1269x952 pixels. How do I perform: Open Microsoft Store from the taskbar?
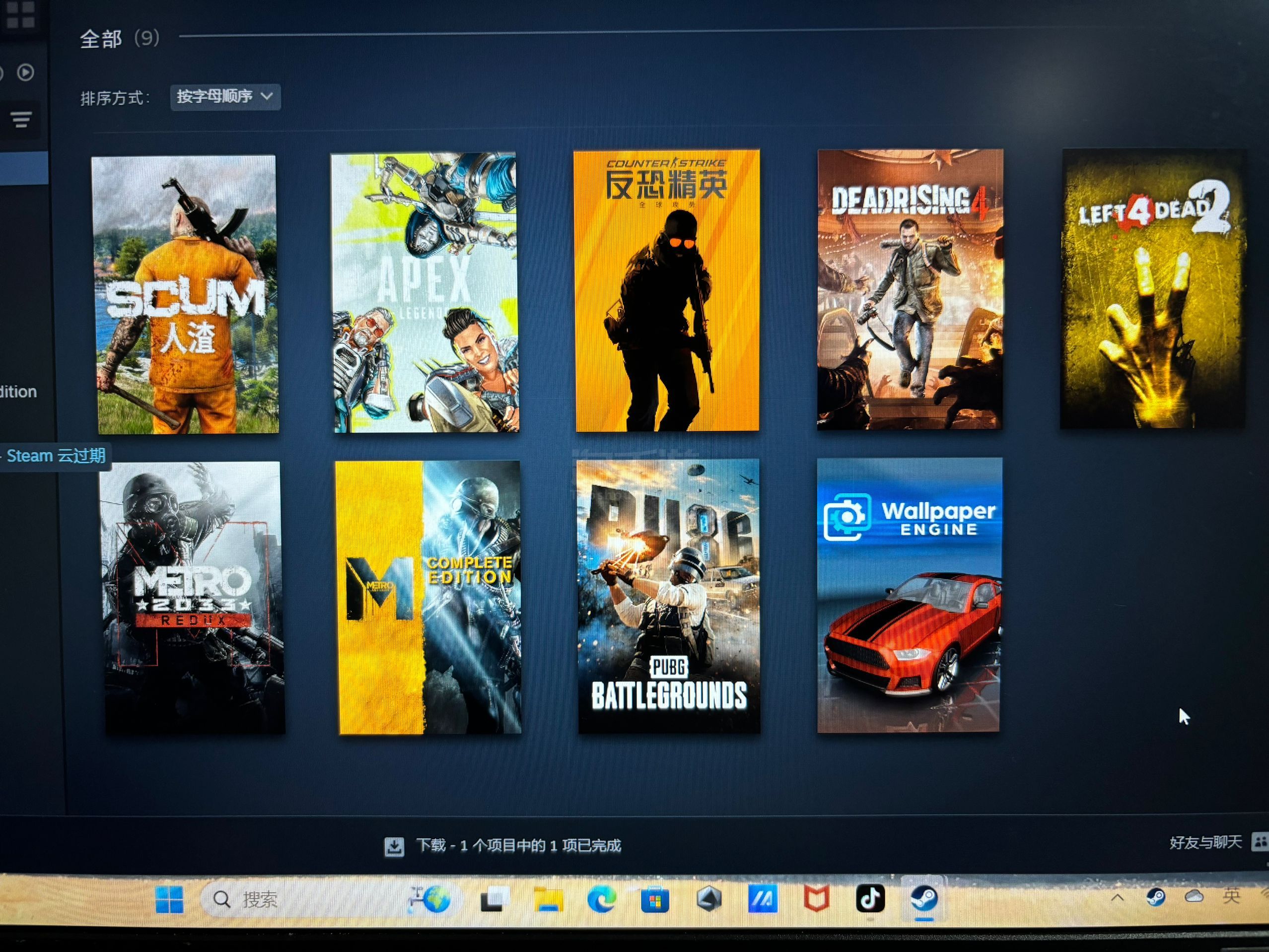(654, 899)
